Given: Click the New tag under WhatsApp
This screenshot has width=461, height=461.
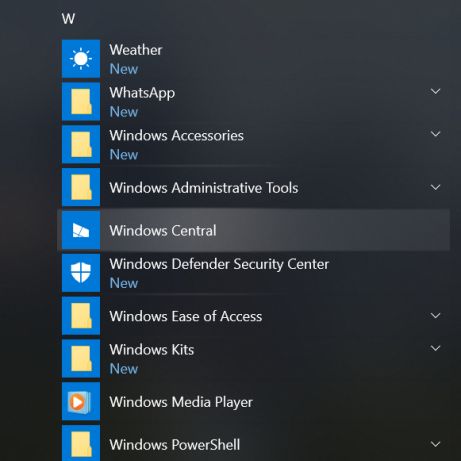Looking at the screenshot, I should [124, 112].
